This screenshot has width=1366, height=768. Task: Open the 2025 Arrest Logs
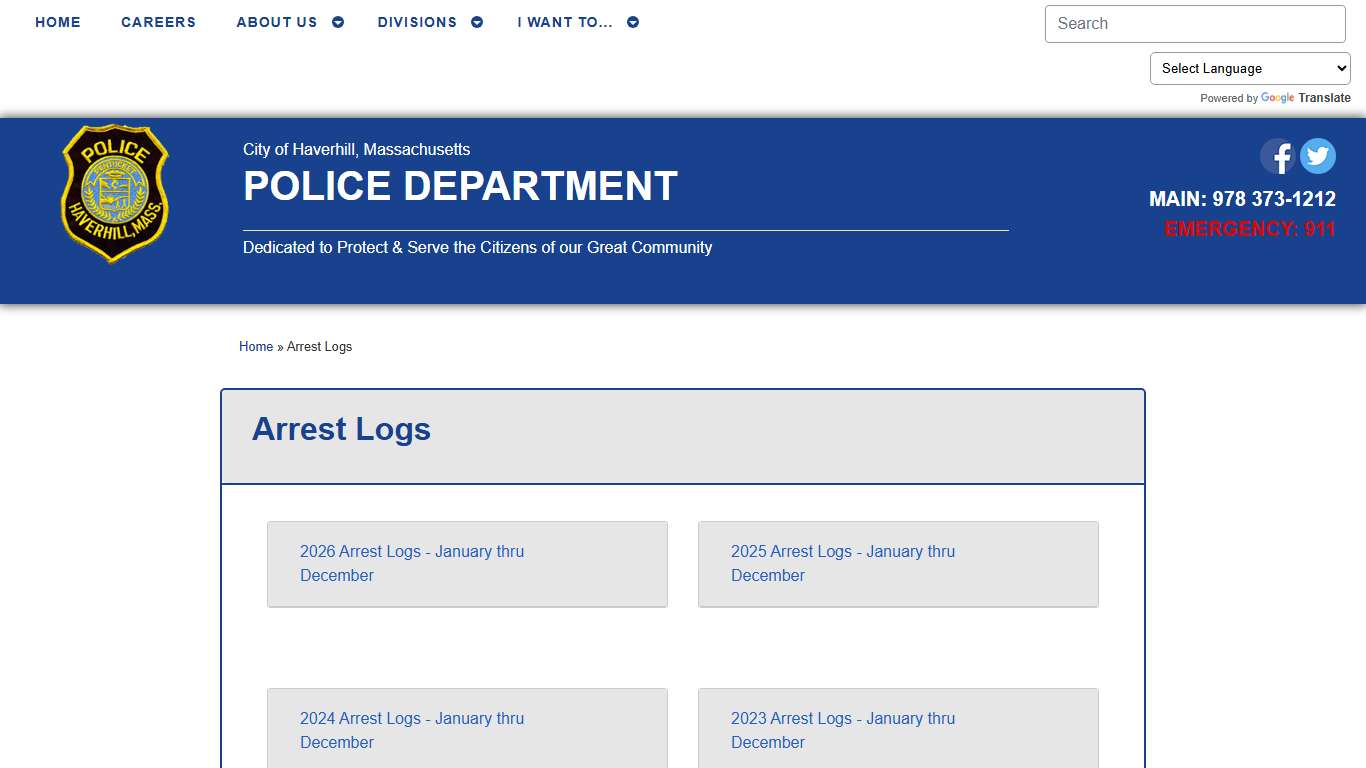(842, 563)
